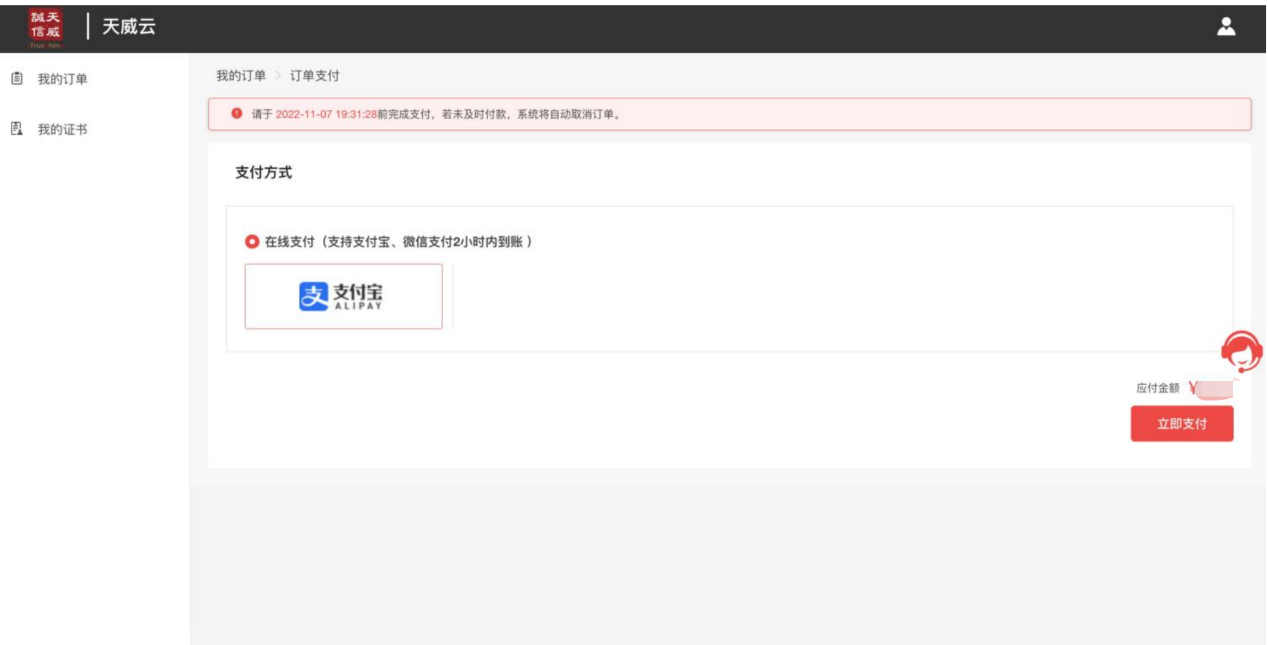
Task: Click the 我的订单 clipboard icon in the sidebar
Action: 17,78
